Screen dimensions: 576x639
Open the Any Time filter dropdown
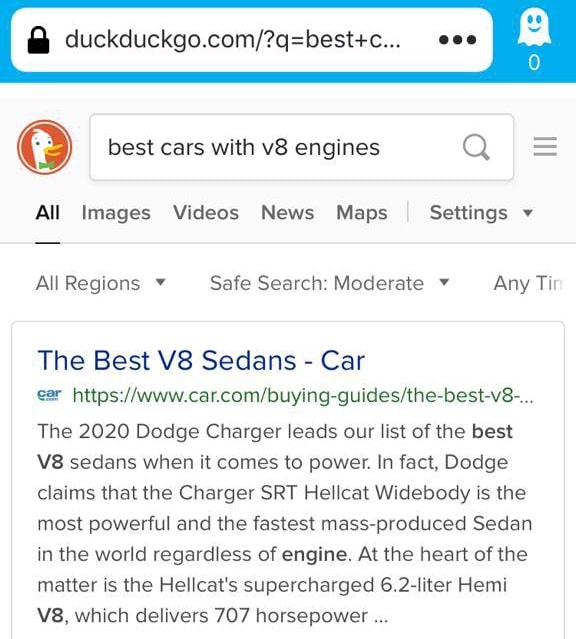528,283
